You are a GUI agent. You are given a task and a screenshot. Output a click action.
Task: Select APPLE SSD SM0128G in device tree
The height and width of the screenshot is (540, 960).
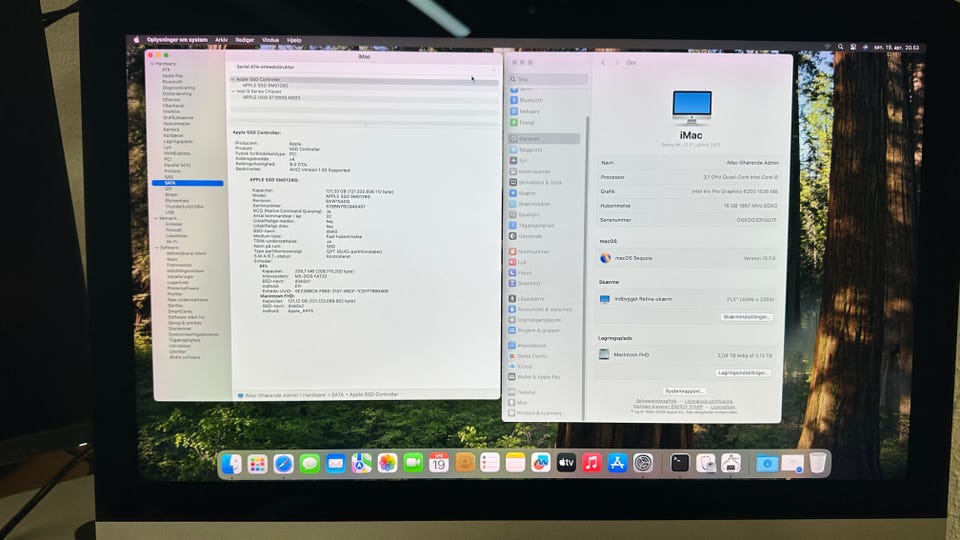pos(265,86)
